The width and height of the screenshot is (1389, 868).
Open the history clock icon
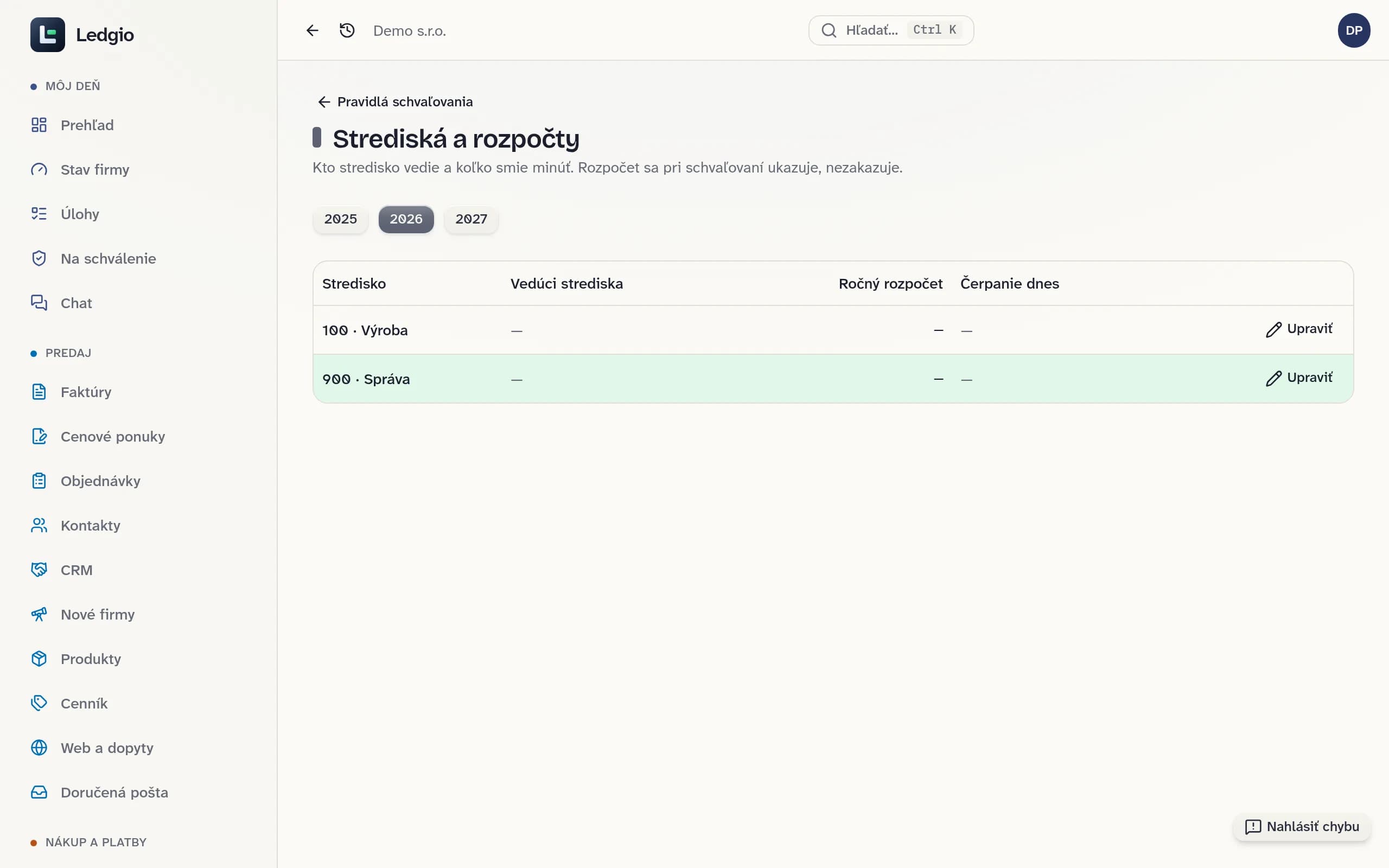pyautogui.click(x=347, y=30)
